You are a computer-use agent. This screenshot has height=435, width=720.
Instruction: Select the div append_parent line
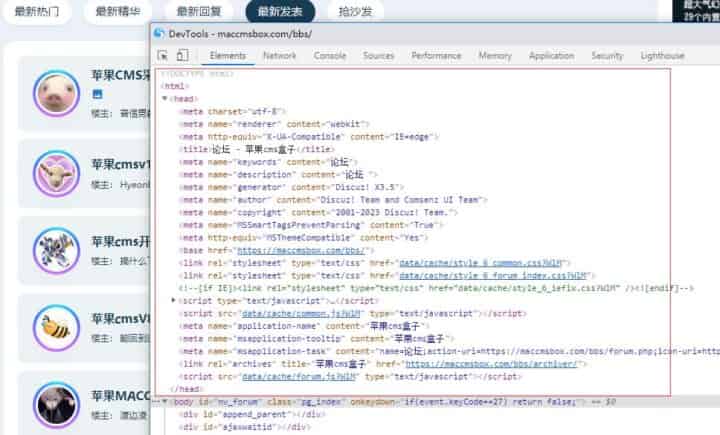(252, 414)
